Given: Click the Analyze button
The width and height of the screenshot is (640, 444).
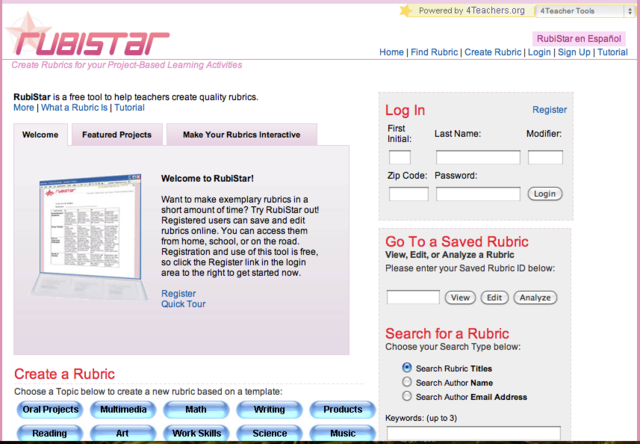Looking at the screenshot, I should click(x=535, y=297).
